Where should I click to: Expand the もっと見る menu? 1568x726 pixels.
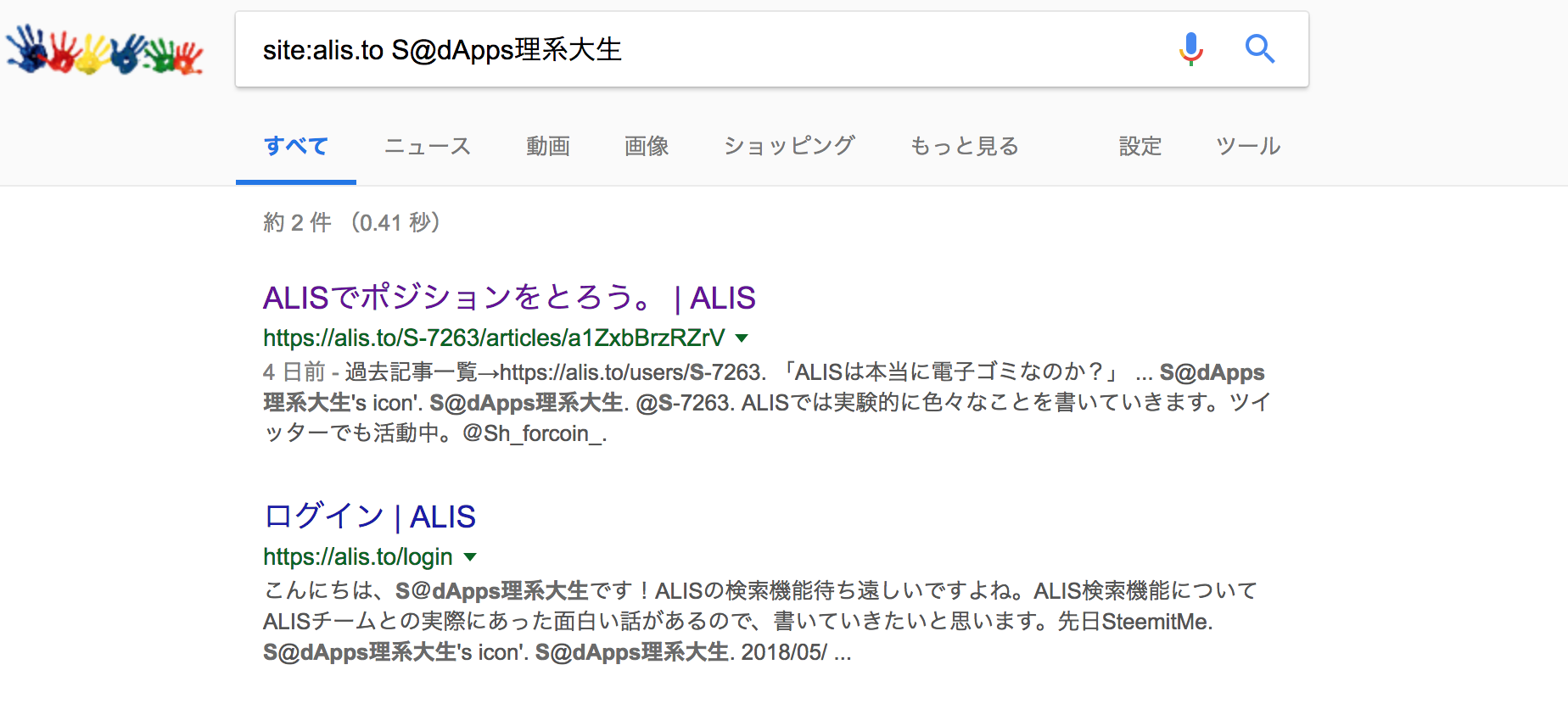[x=964, y=147]
